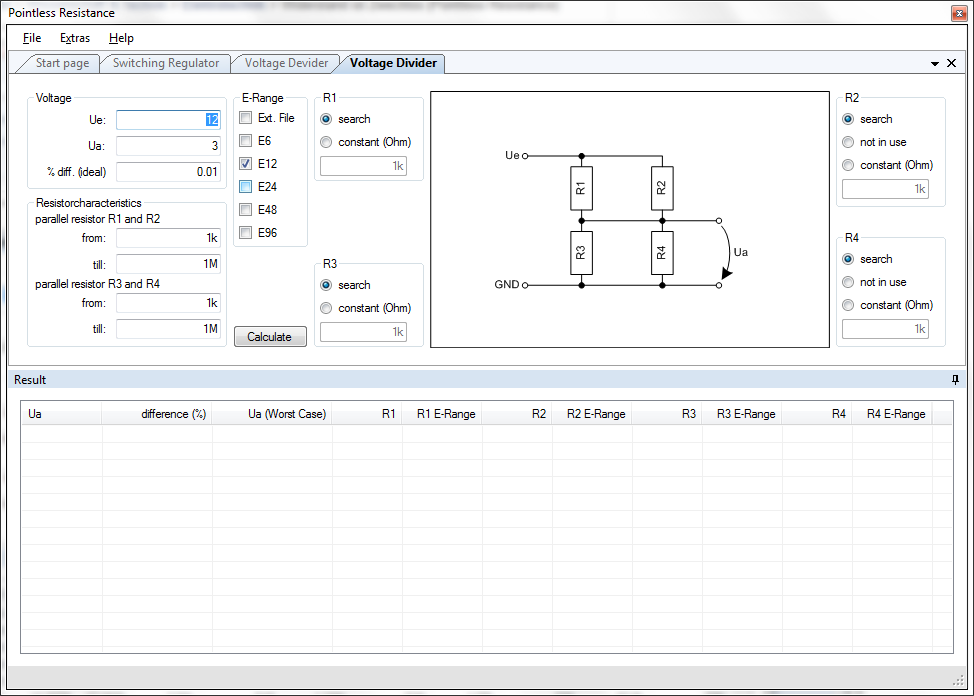This screenshot has width=974, height=696.
Task: Sort by Ua (Worst Case) column header
Action: tap(272, 414)
